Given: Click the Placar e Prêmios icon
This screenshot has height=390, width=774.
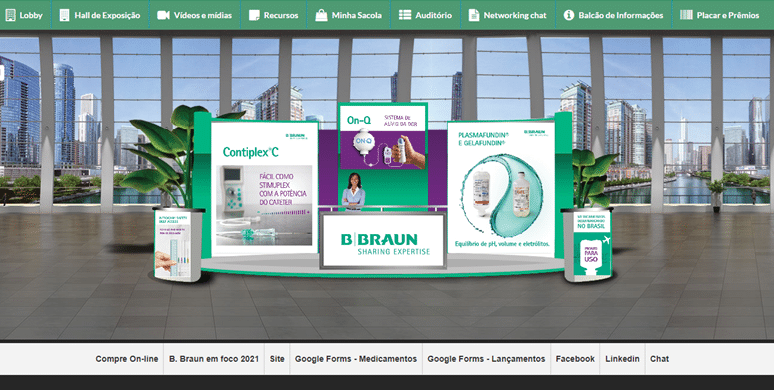Looking at the screenshot, I should 686,15.
